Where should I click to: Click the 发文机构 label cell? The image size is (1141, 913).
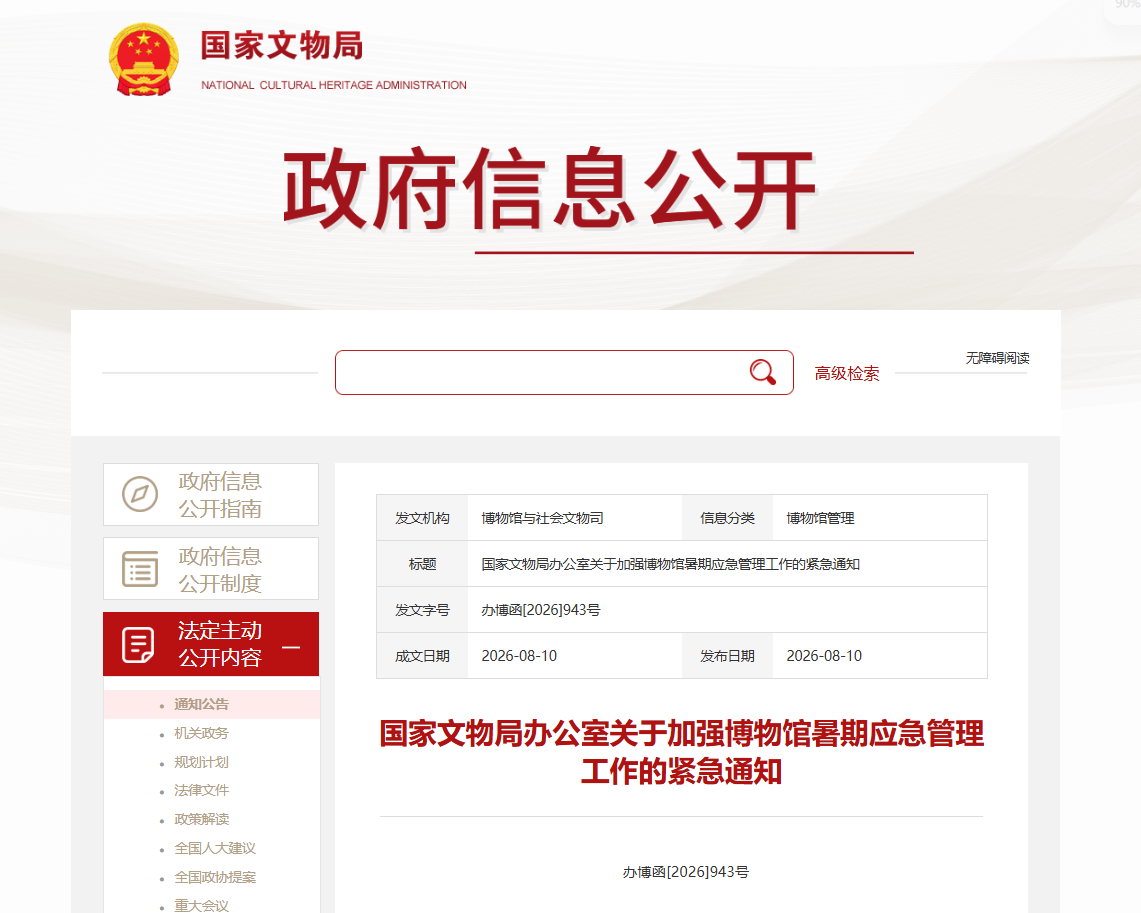[x=422, y=518]
